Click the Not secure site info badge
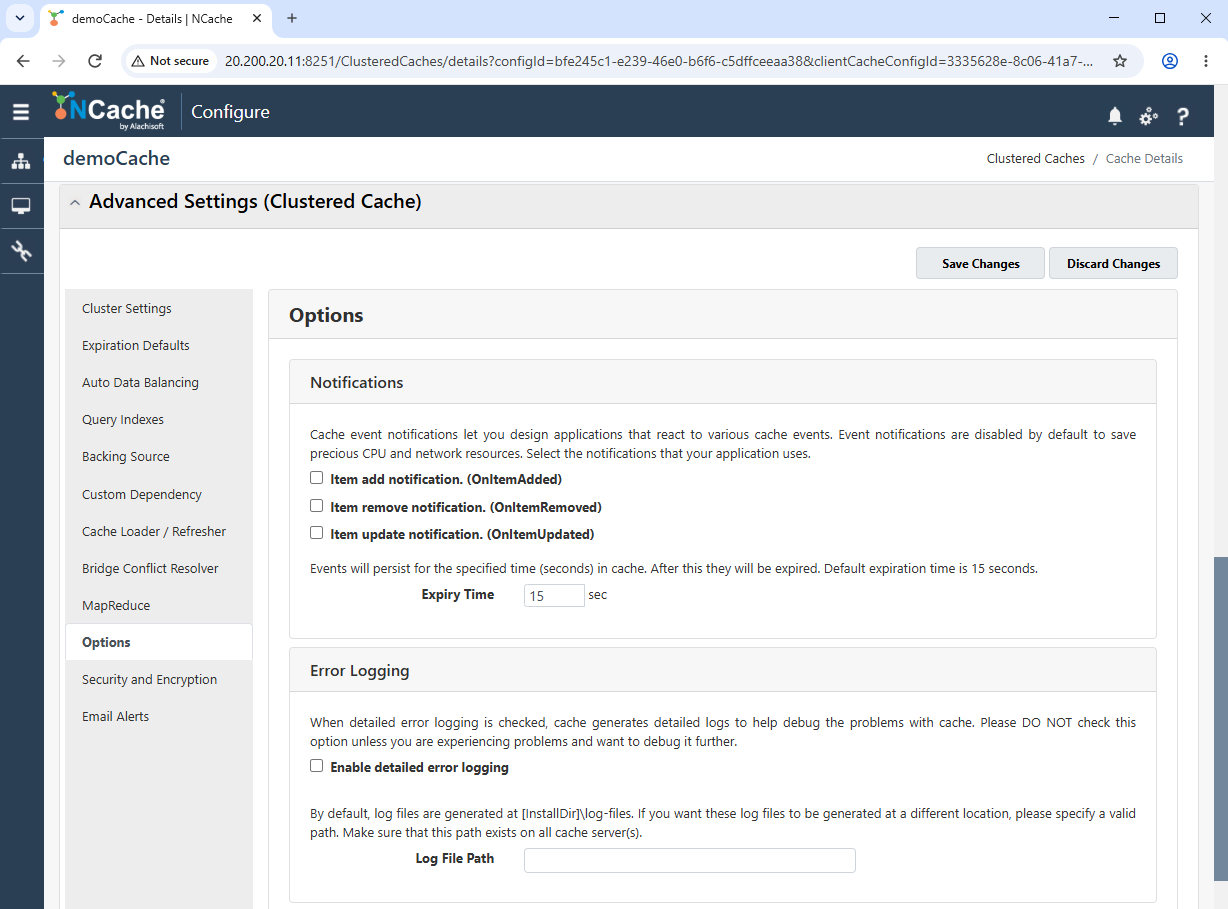Image resolution: width=1228 pixels, height=909 pixels. click(170, 61)
